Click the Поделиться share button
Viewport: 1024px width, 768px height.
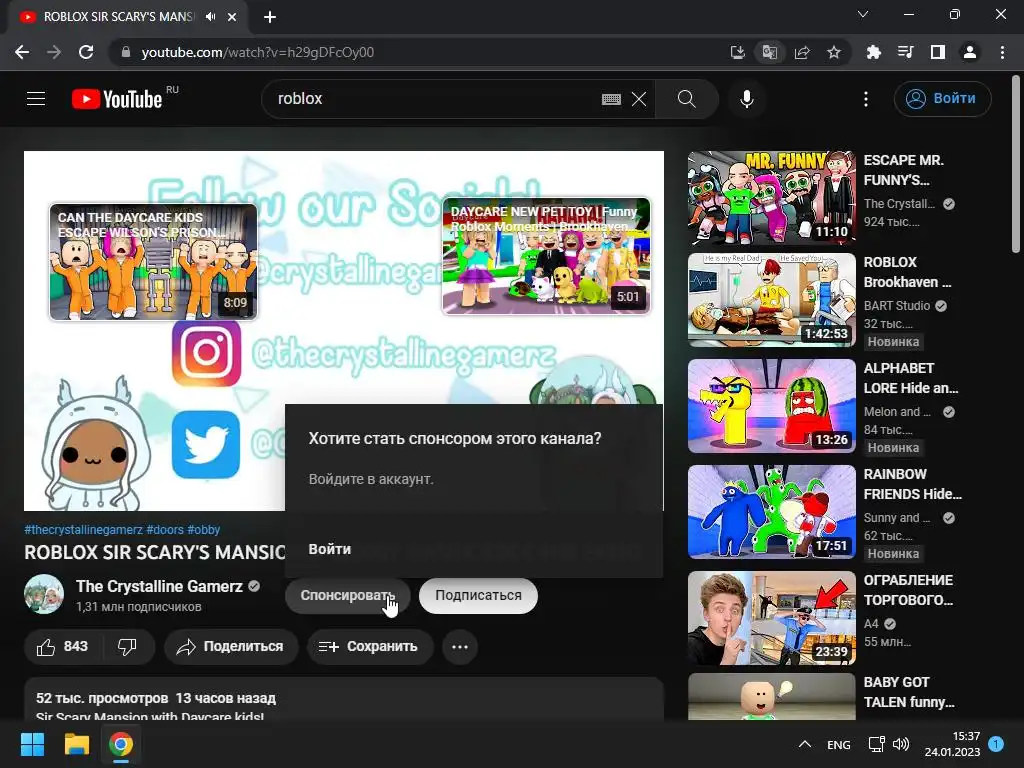click(231, 647)
